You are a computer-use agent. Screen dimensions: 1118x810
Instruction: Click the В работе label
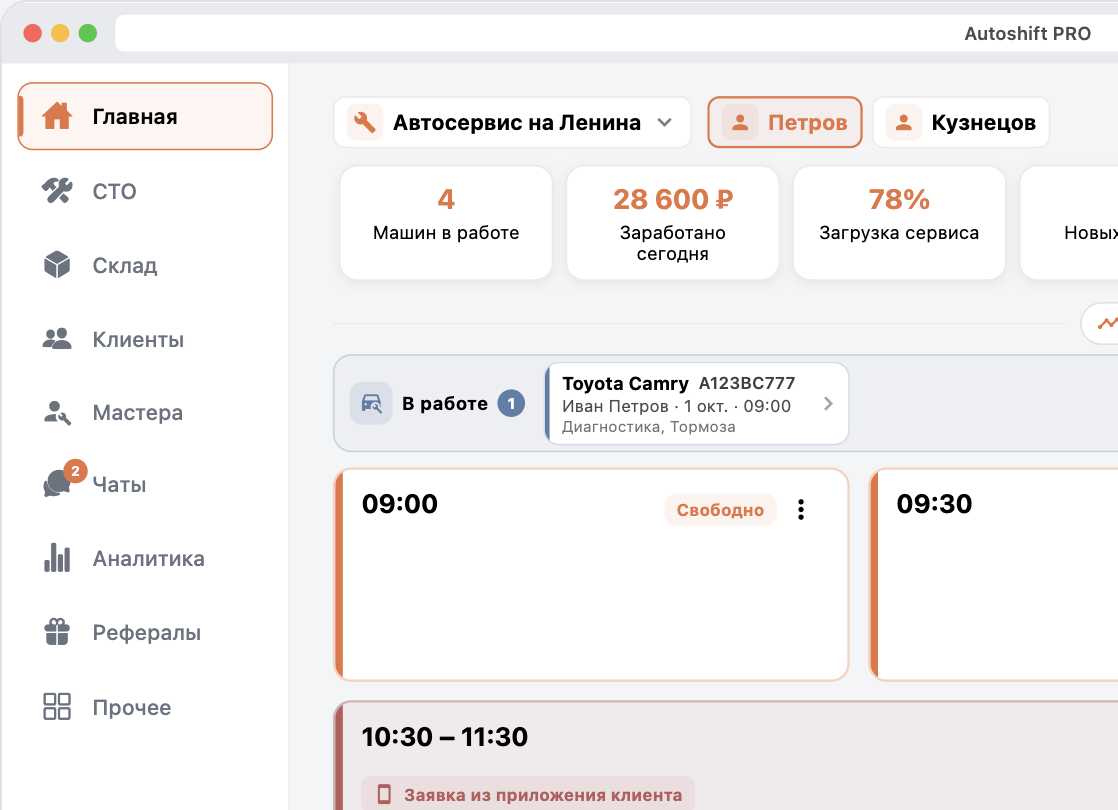tap(445, 404)
